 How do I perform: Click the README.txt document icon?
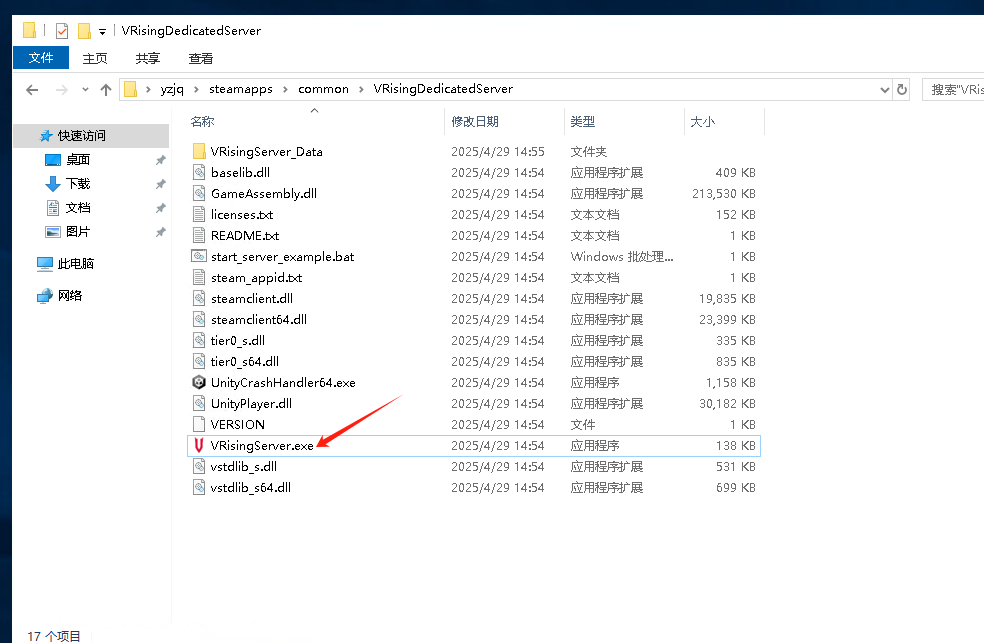point(199,235)
